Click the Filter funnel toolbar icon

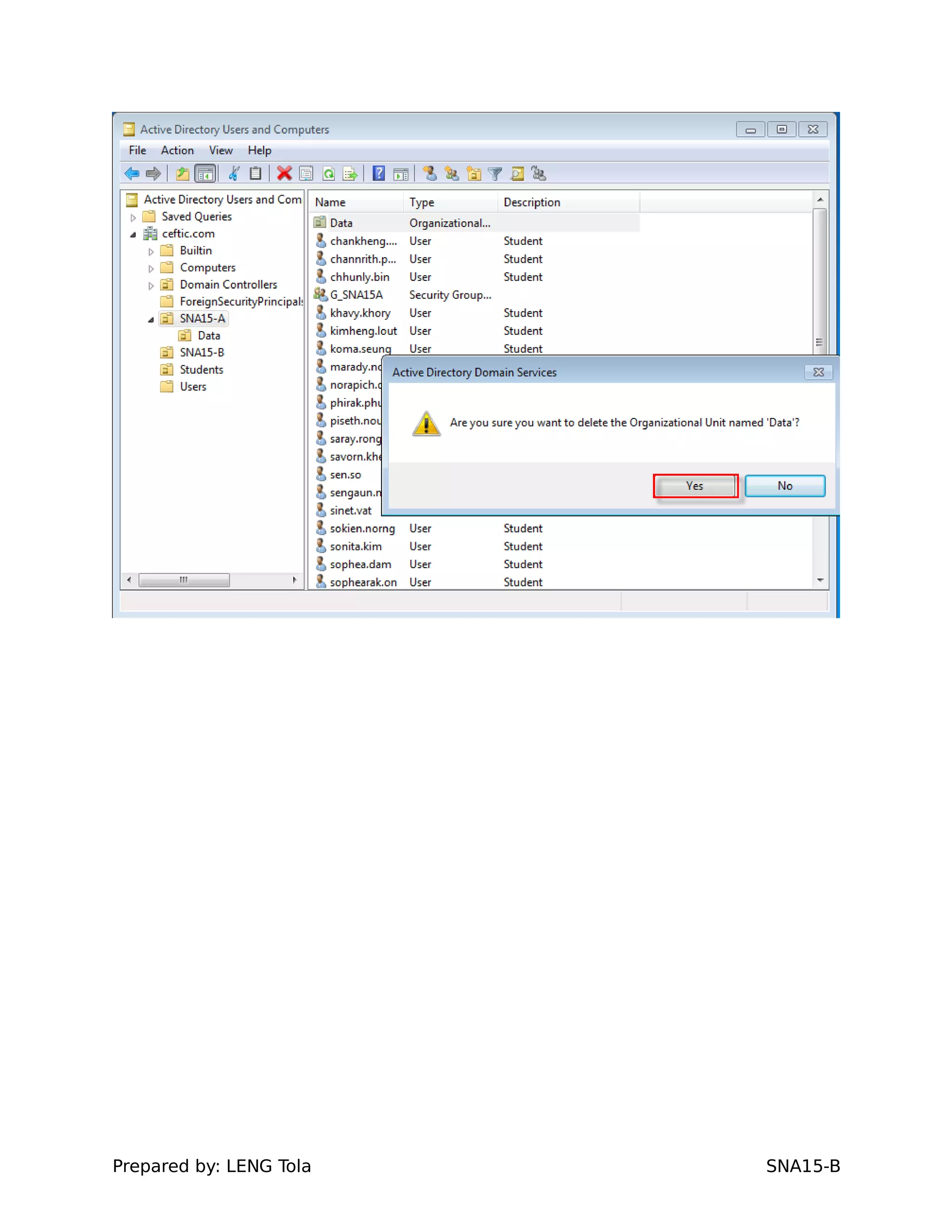click(x=495, y=174)
